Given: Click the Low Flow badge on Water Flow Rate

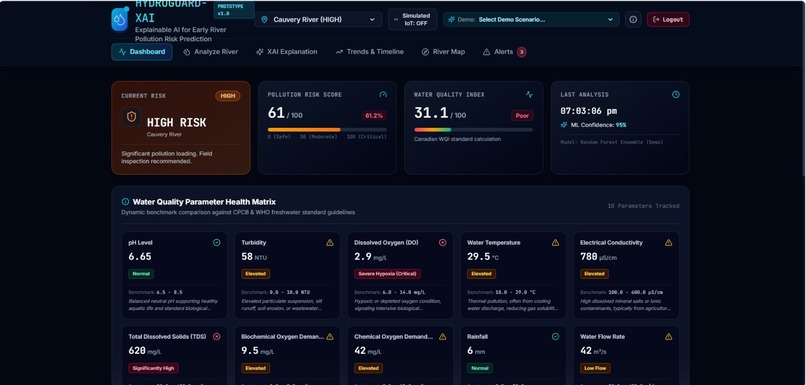Looking at the screenshot, I should 595,368.
